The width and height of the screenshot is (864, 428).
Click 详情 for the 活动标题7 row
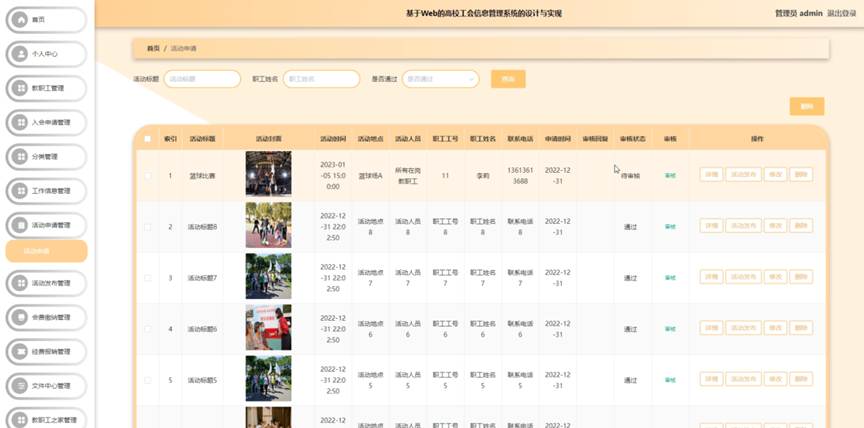(x=711, y=277)
